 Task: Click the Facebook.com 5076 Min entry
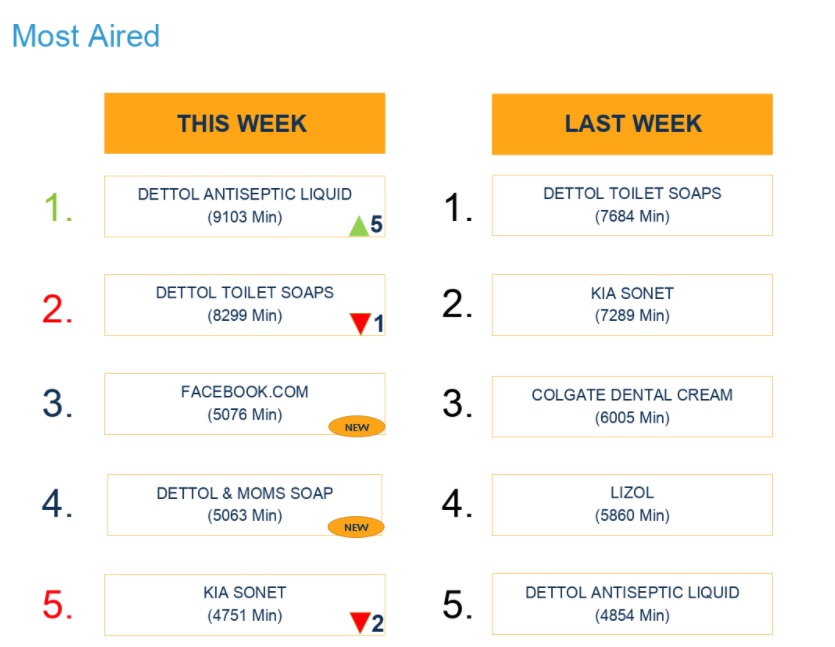244,403
